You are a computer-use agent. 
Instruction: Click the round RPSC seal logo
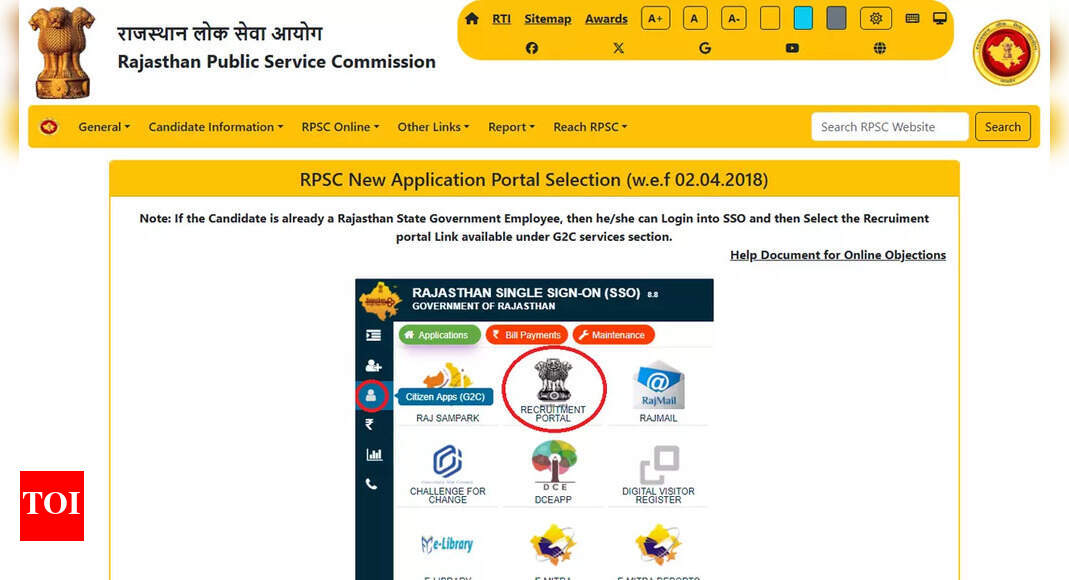[1006, 52]
